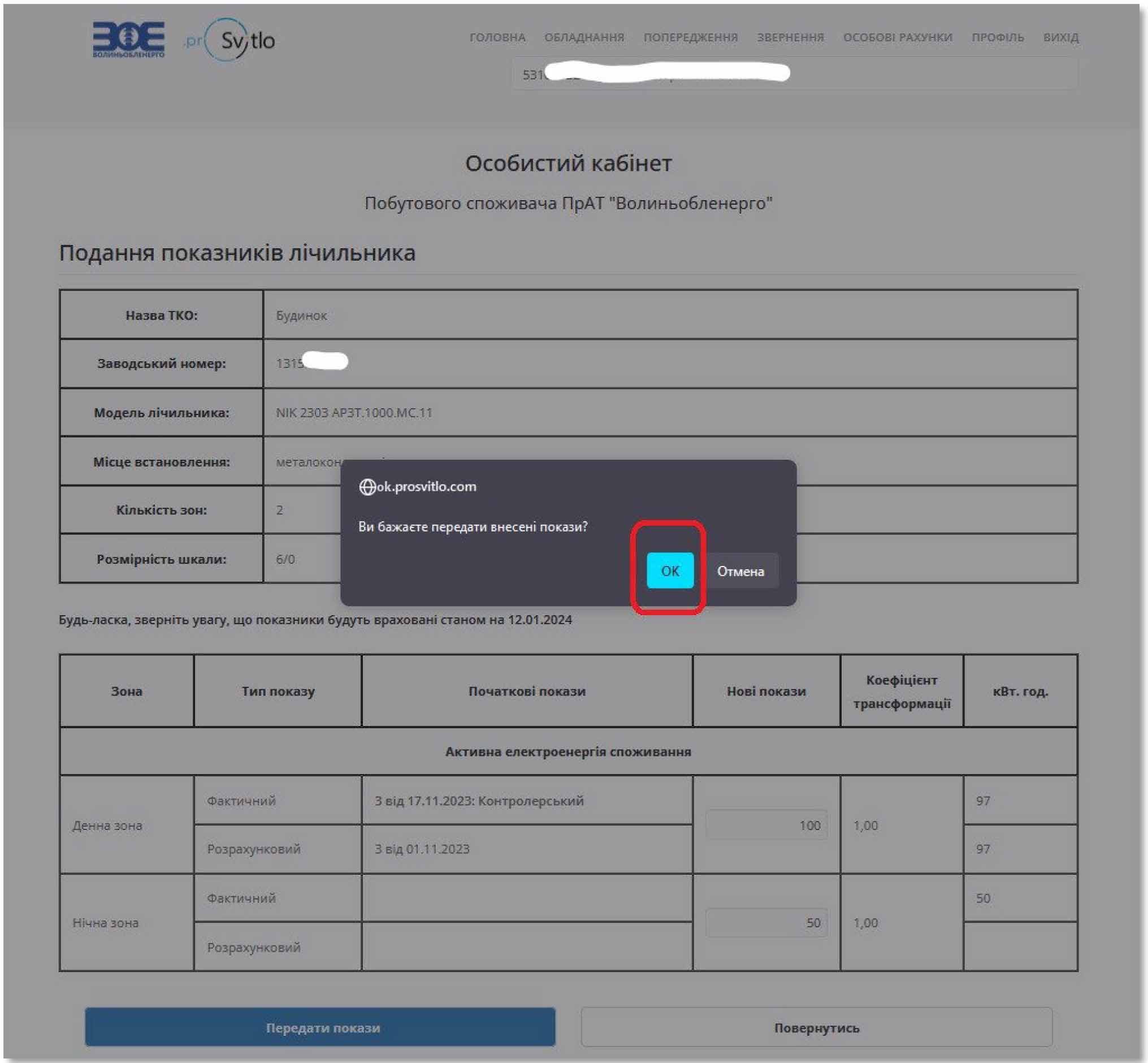
Task: Click the day zone new reading field 100
Action: click(766, 825)
